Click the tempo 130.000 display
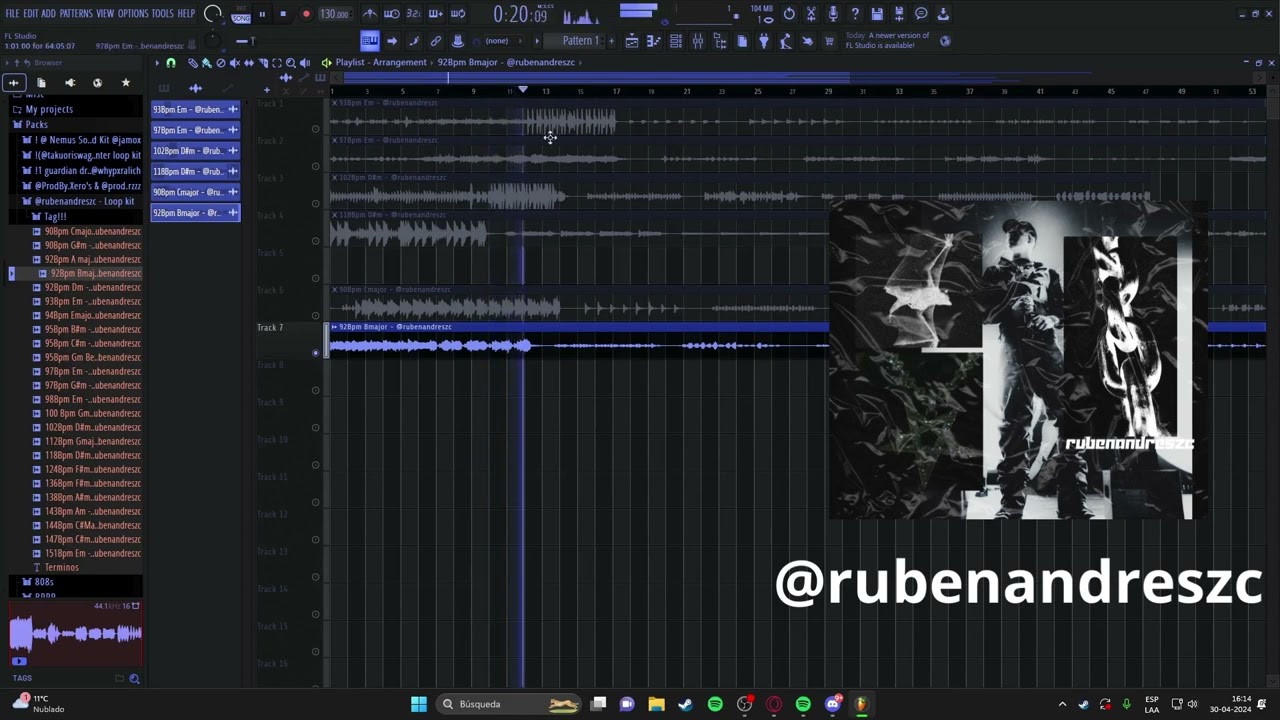This screenshot has width=1280, height=720. click(x=334, y=14)
